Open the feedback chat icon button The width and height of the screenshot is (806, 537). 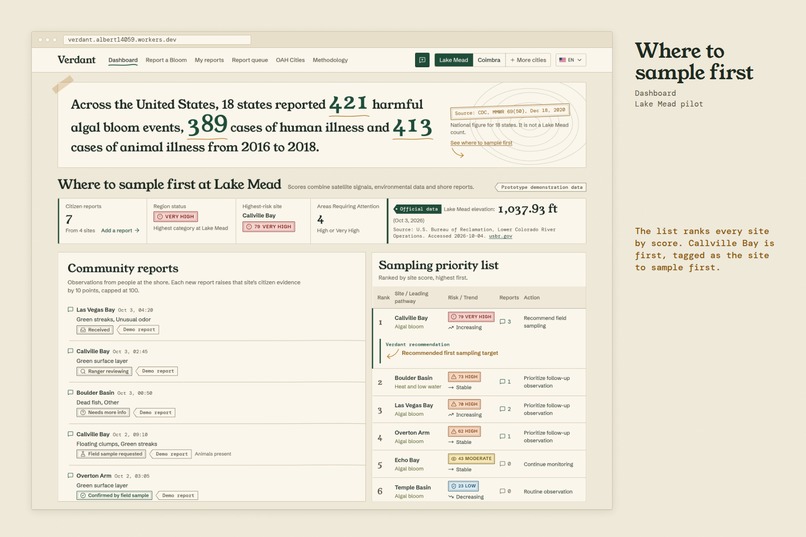tap(422, 60)
